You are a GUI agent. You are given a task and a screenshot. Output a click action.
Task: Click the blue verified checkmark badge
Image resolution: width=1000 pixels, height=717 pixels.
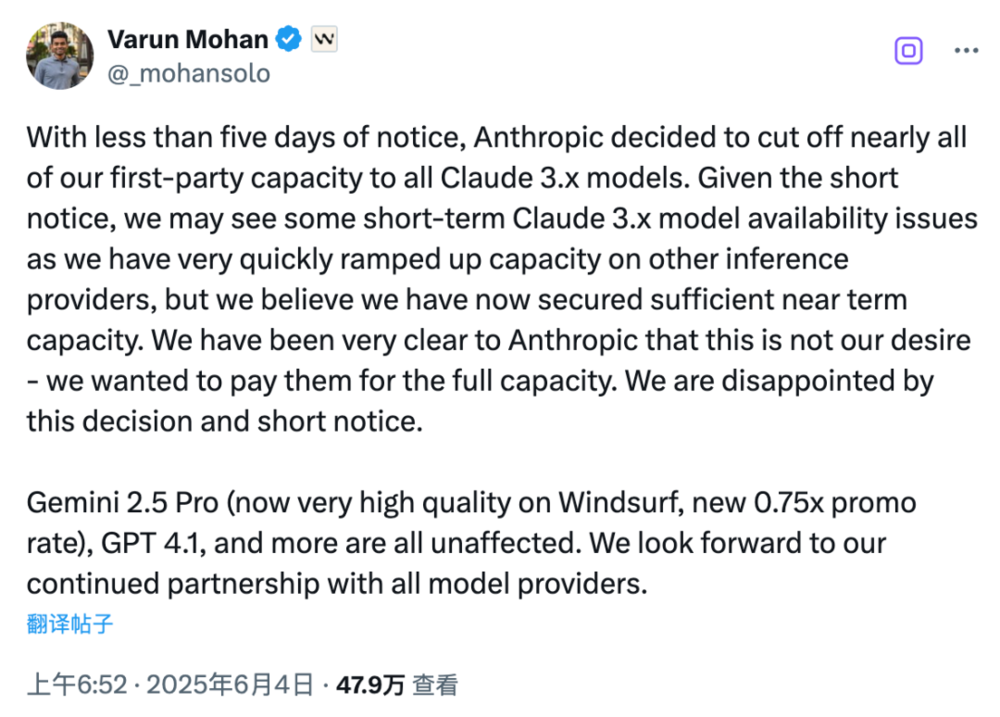click(289, 40)
